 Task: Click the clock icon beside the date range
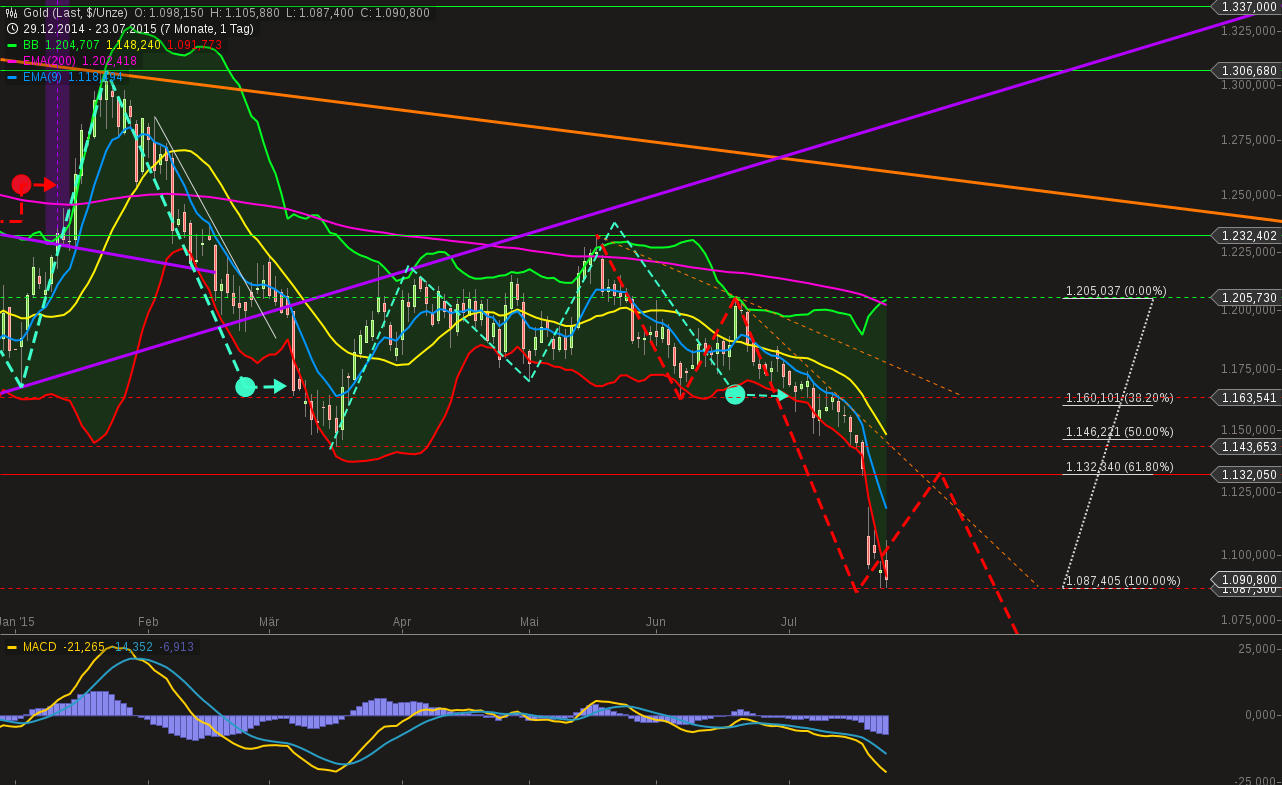pos(12,29)
